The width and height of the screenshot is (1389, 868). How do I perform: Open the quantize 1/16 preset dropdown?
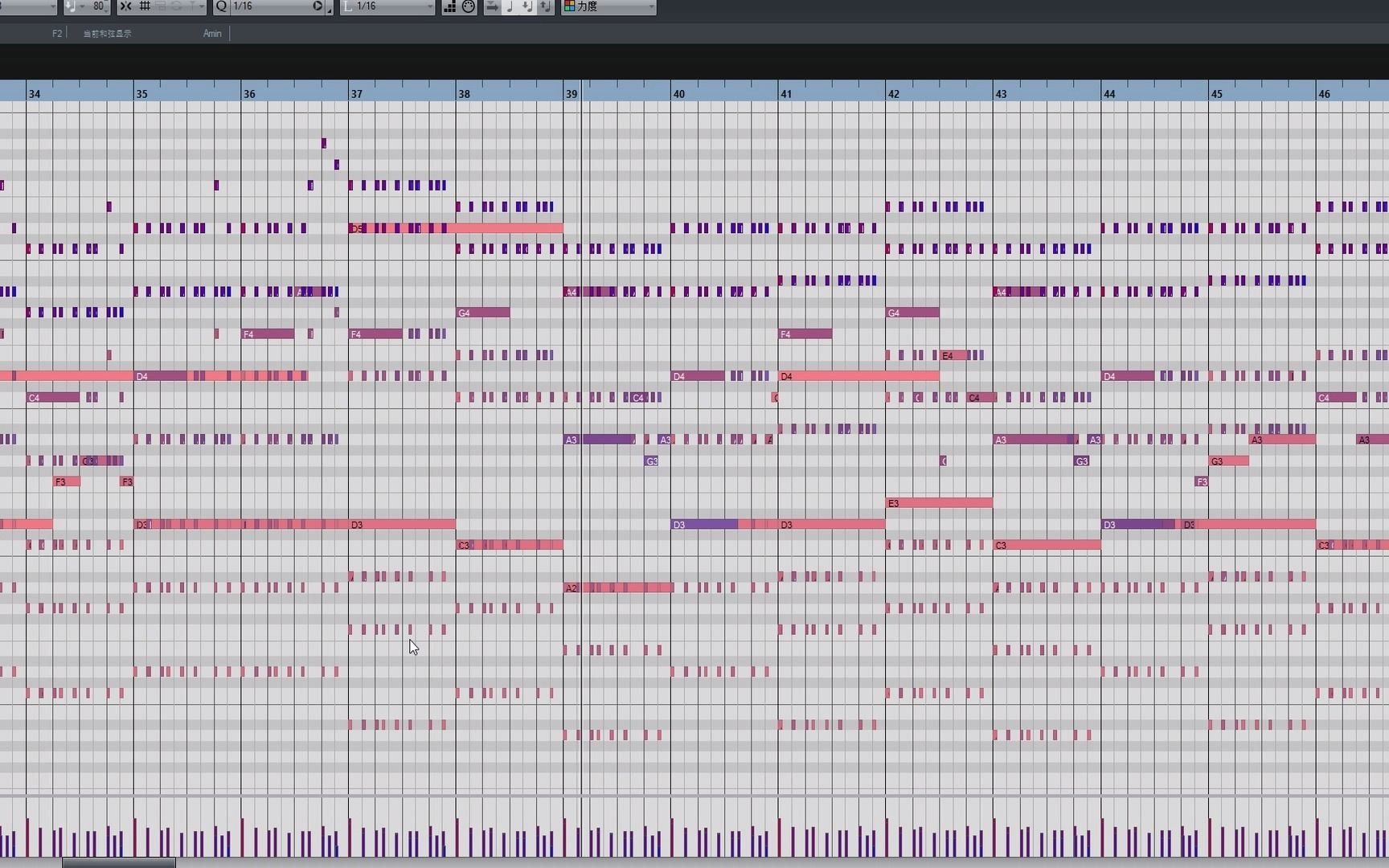271,6
